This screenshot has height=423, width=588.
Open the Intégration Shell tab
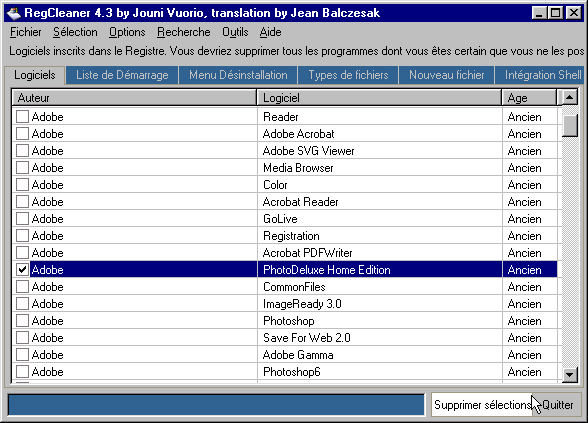click(540, 75)
